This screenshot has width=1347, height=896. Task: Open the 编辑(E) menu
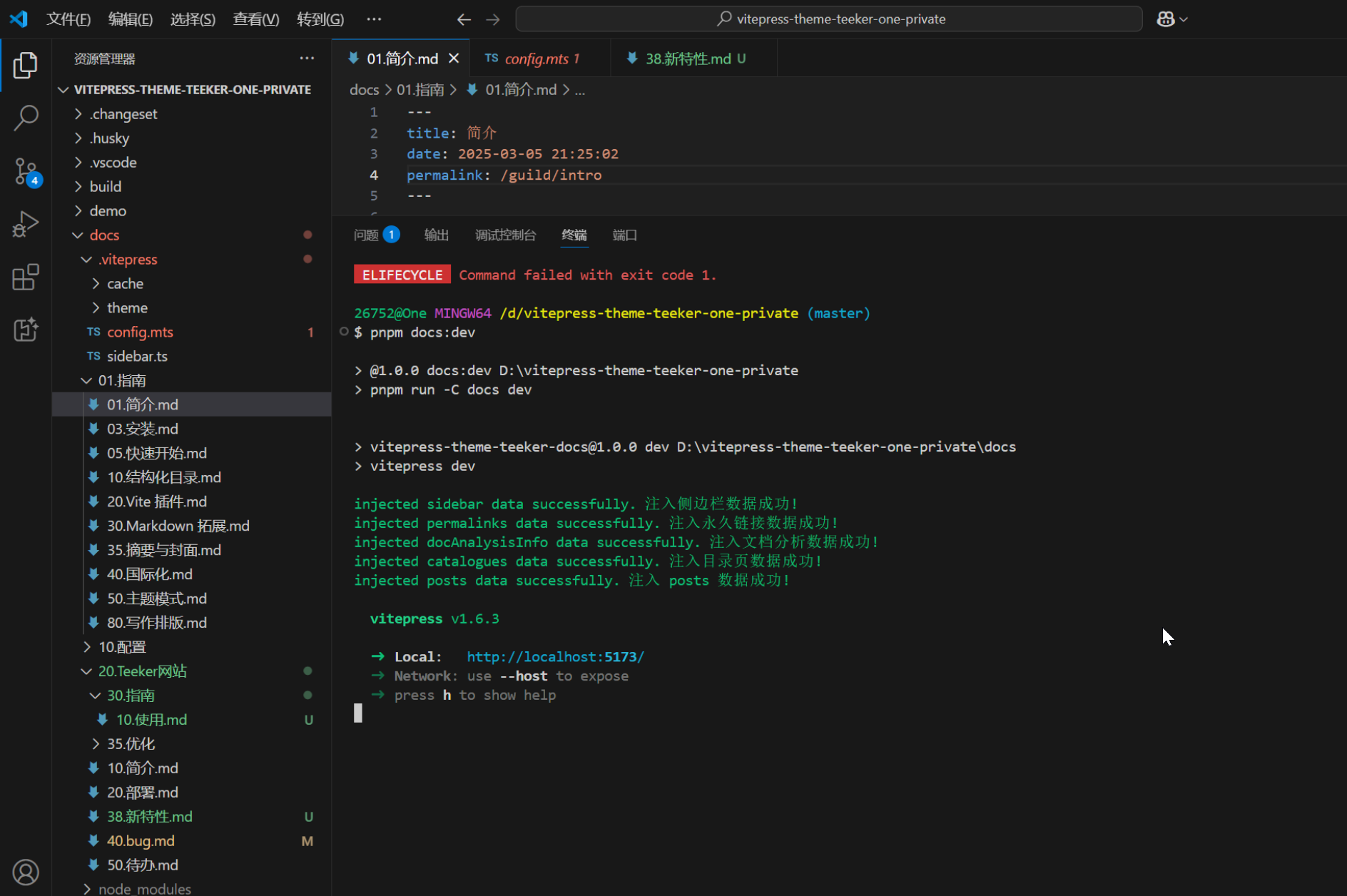click(131, 19)
